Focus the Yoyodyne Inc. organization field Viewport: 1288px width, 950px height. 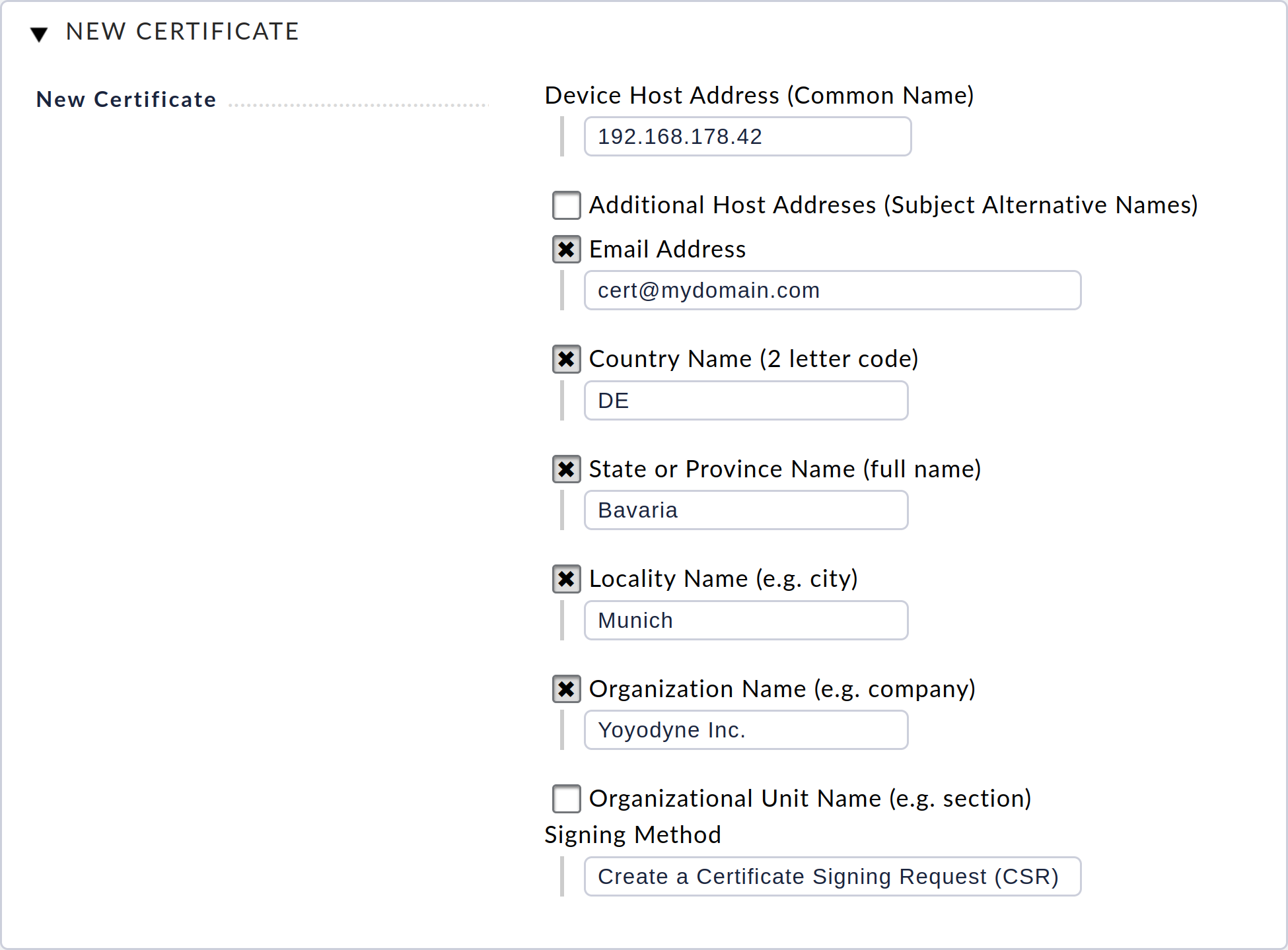pyautogui.click(x=746, y=730)
